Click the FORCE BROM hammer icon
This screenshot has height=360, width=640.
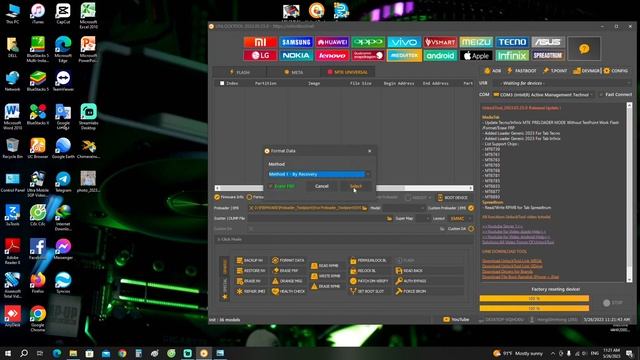click(x=399, y=291)
